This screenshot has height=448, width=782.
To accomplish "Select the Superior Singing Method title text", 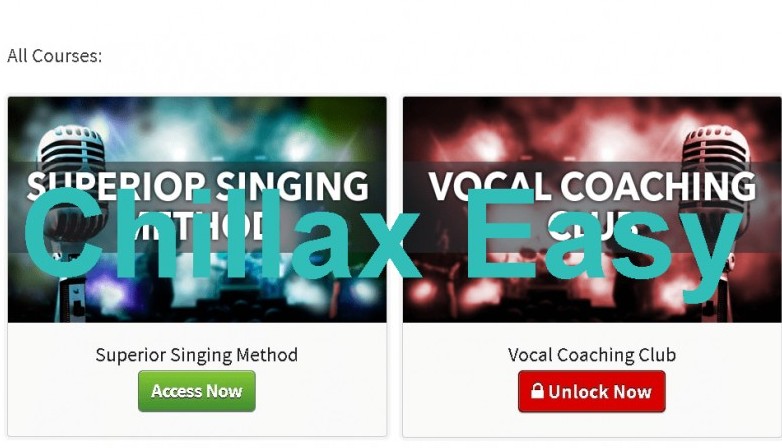I will pyautogui.click(x=196, y=355).
